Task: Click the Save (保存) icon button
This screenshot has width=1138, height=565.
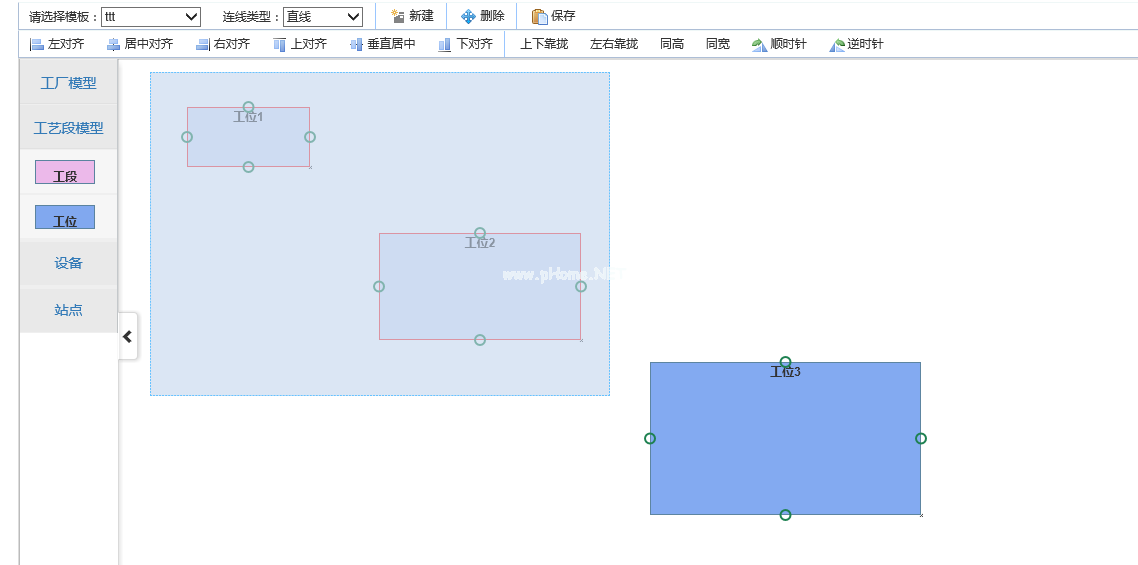Action: [553, 16]
